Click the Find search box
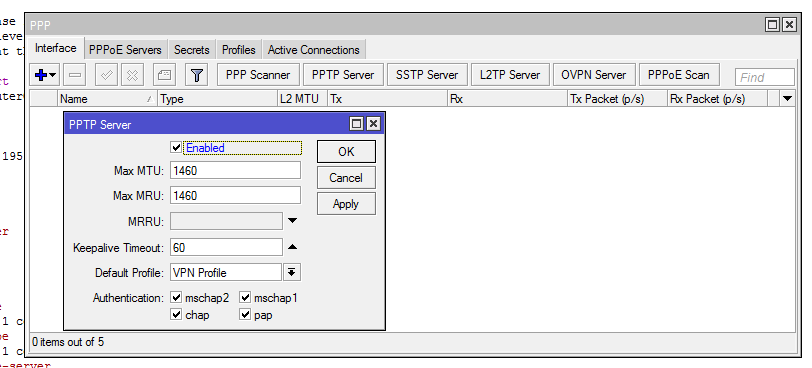Image resolution: width=812 pixels, height=368 pixels. click(765, 77)
